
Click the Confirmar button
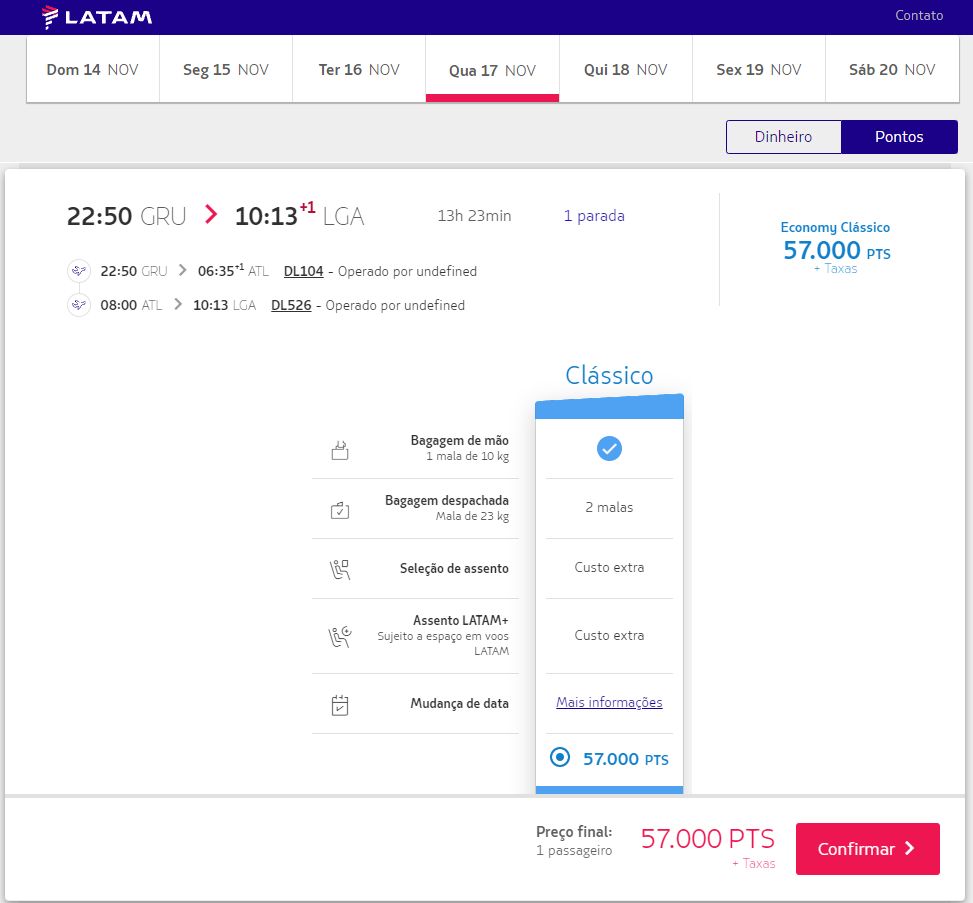tap(868, 848)
